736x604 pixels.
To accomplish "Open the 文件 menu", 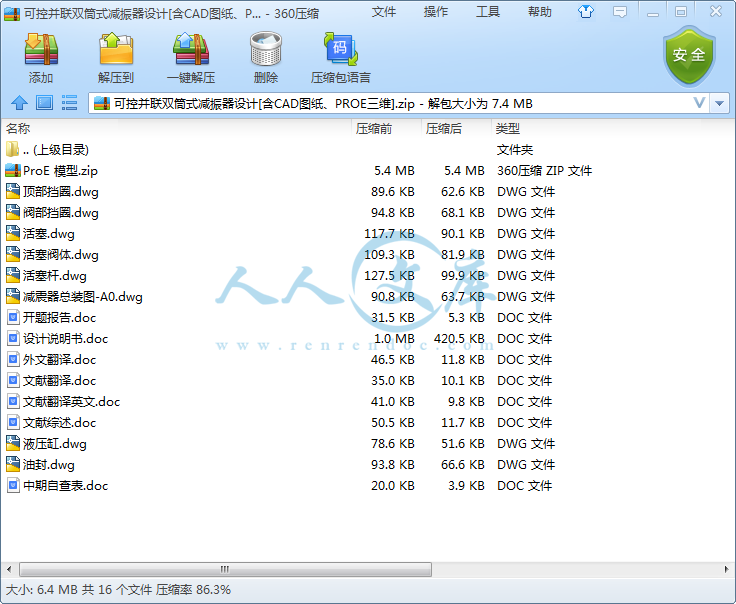I will coord(383,12).
